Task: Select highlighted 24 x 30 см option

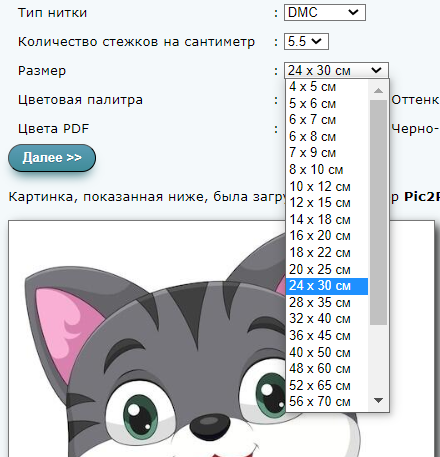Action: 327,286
